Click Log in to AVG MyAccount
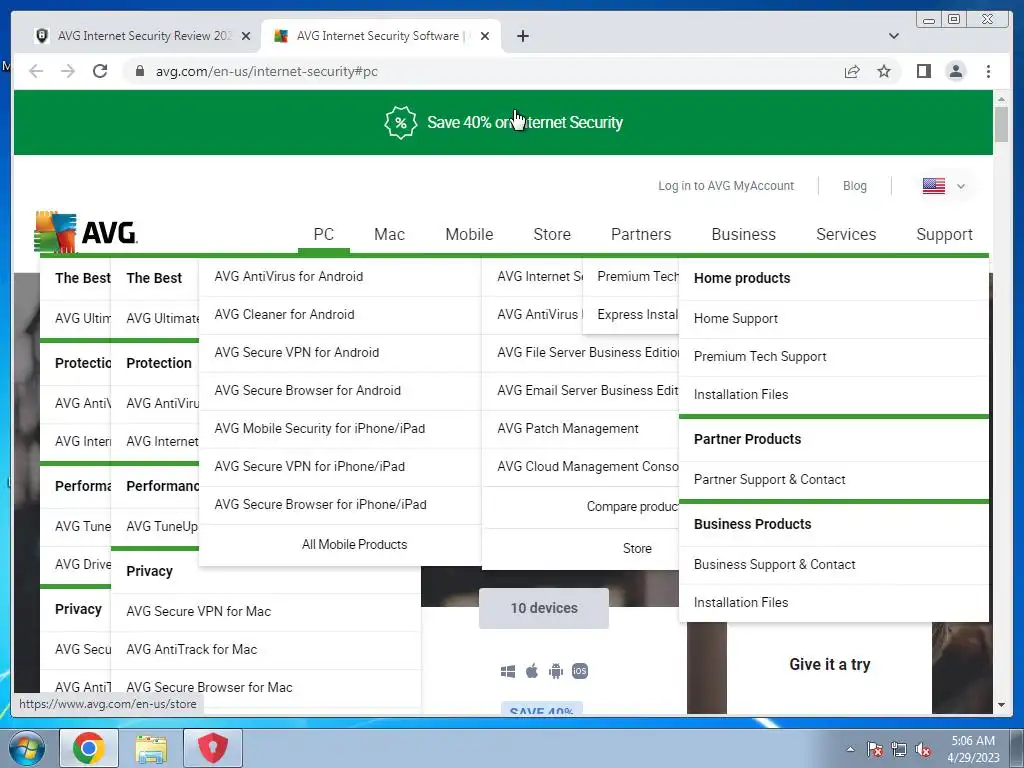Viewport: 1024px width, 768px height. tap(726, 186)
